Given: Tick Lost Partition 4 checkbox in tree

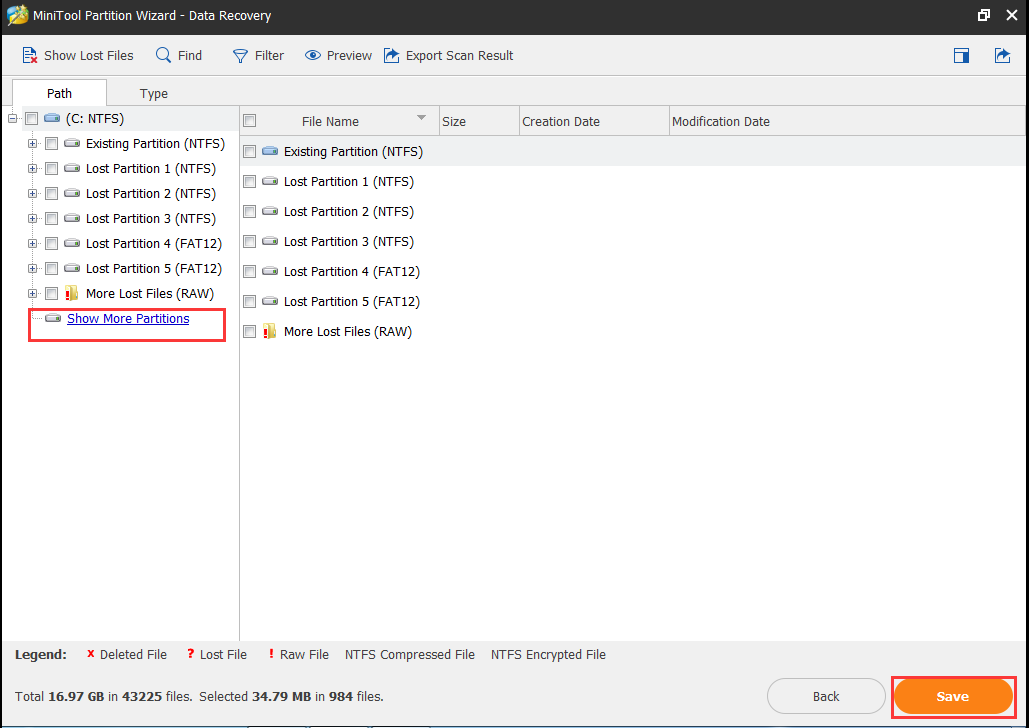Looking at the screenshot, I should tap(51, 244).
